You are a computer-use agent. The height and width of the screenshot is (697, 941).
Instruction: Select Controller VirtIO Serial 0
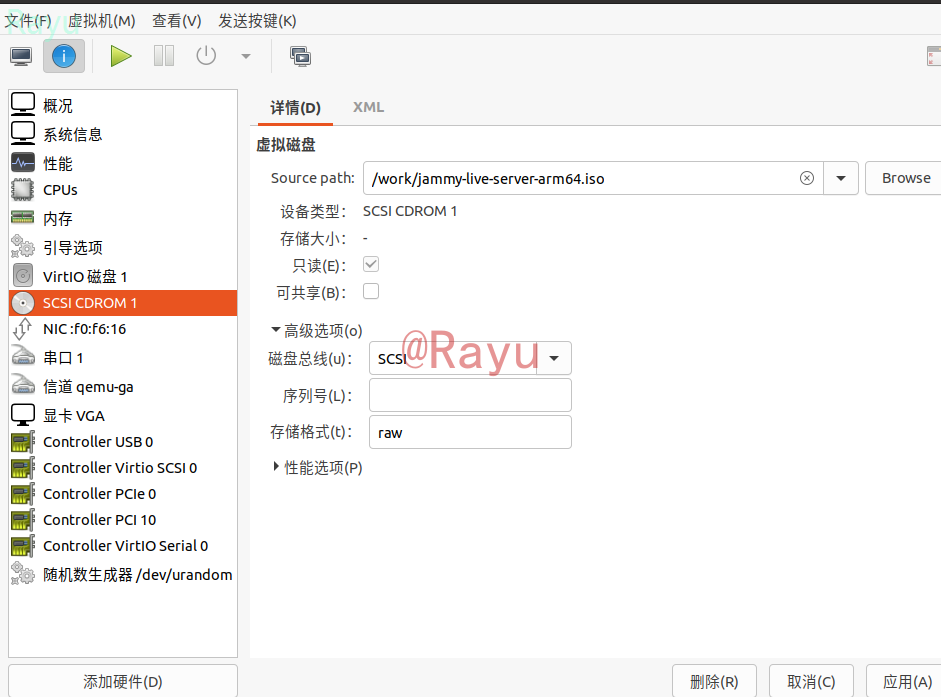point(123,546)
